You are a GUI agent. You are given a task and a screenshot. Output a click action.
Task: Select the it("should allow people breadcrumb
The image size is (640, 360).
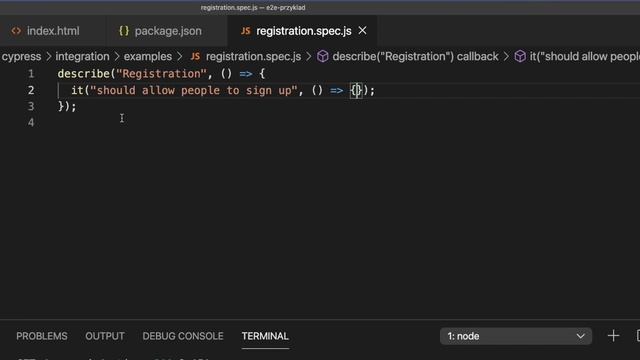[x=584, y=56]
